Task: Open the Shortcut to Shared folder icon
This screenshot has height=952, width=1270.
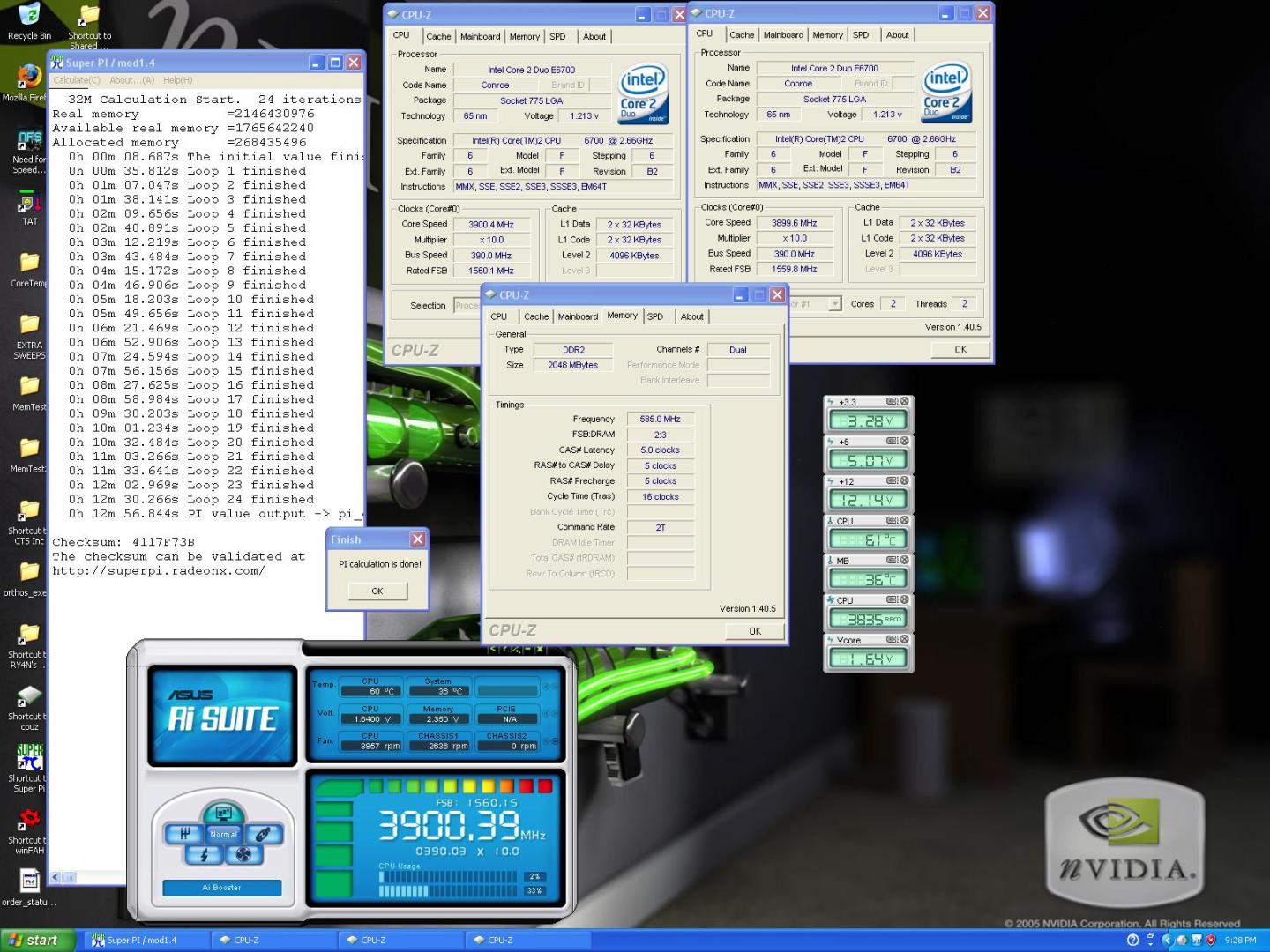Action: click(89, 26)
